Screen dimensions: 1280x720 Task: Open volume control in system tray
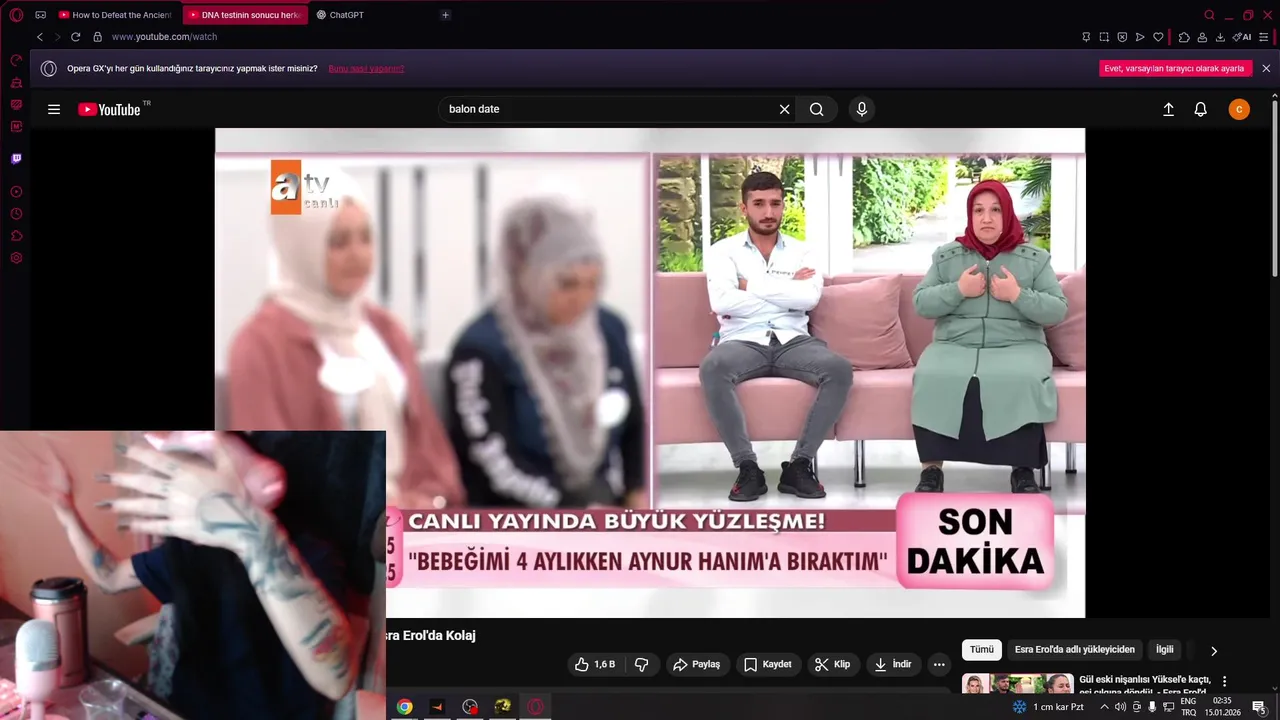(x=1120, y=707)
